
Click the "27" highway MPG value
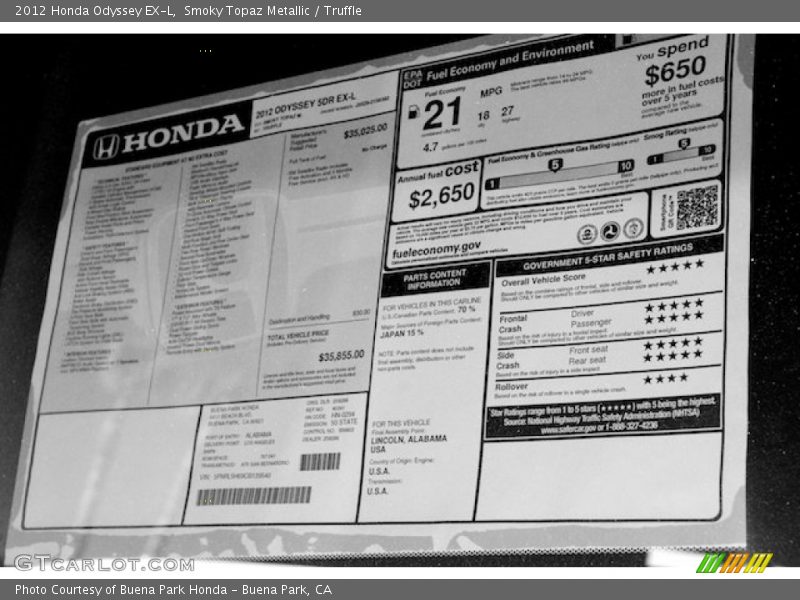507,111
